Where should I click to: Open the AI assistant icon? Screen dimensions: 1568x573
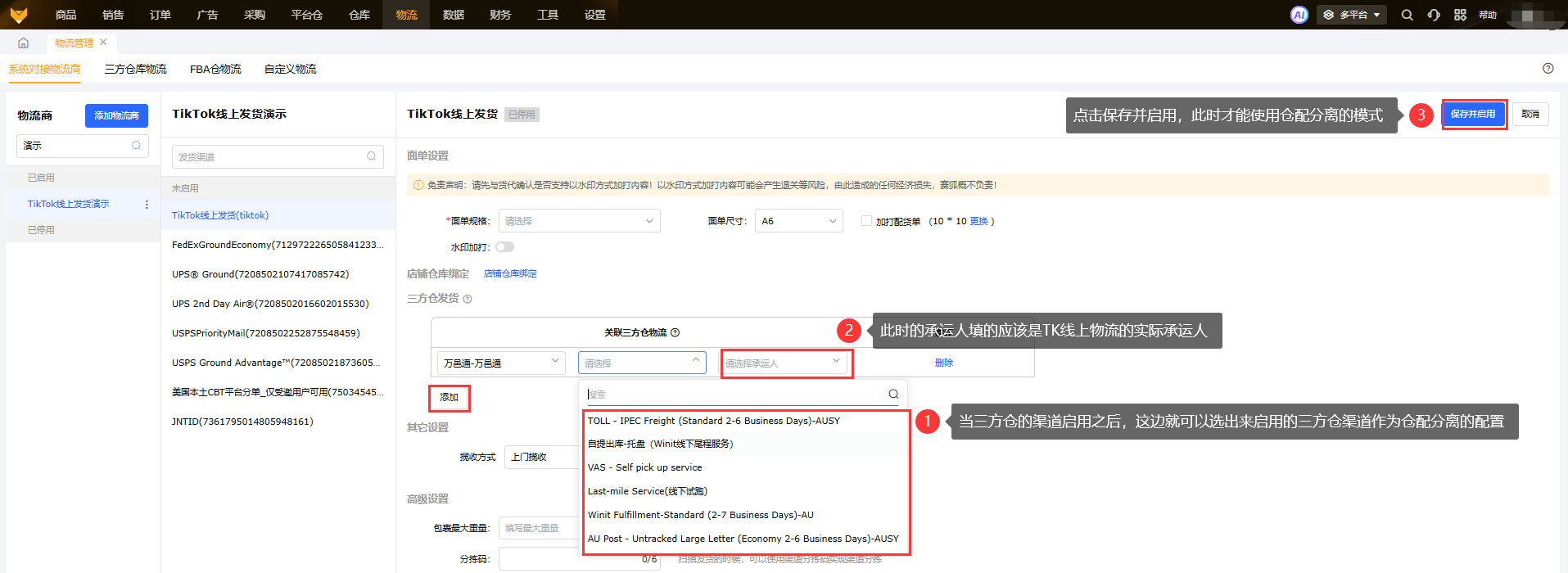click(x=1299, y=15)
